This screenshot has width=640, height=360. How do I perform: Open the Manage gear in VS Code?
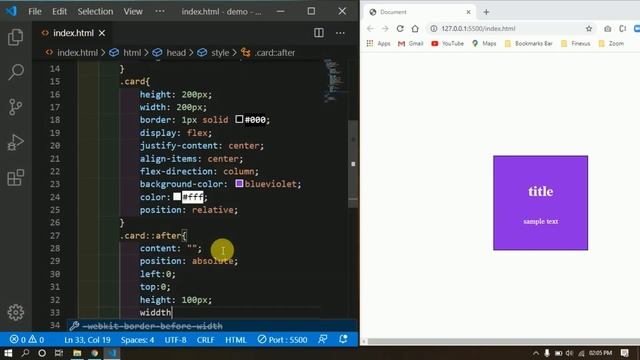[x=16, y=312]
